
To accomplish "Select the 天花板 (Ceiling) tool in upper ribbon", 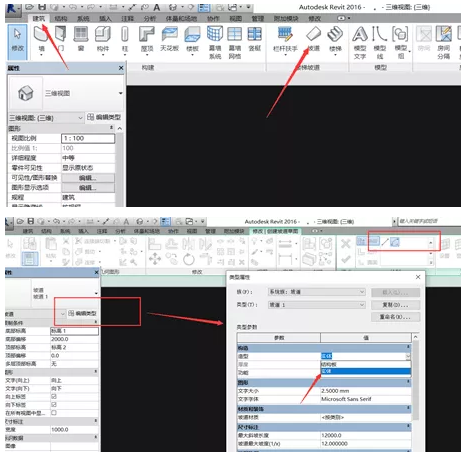I will tap(170, 39).
